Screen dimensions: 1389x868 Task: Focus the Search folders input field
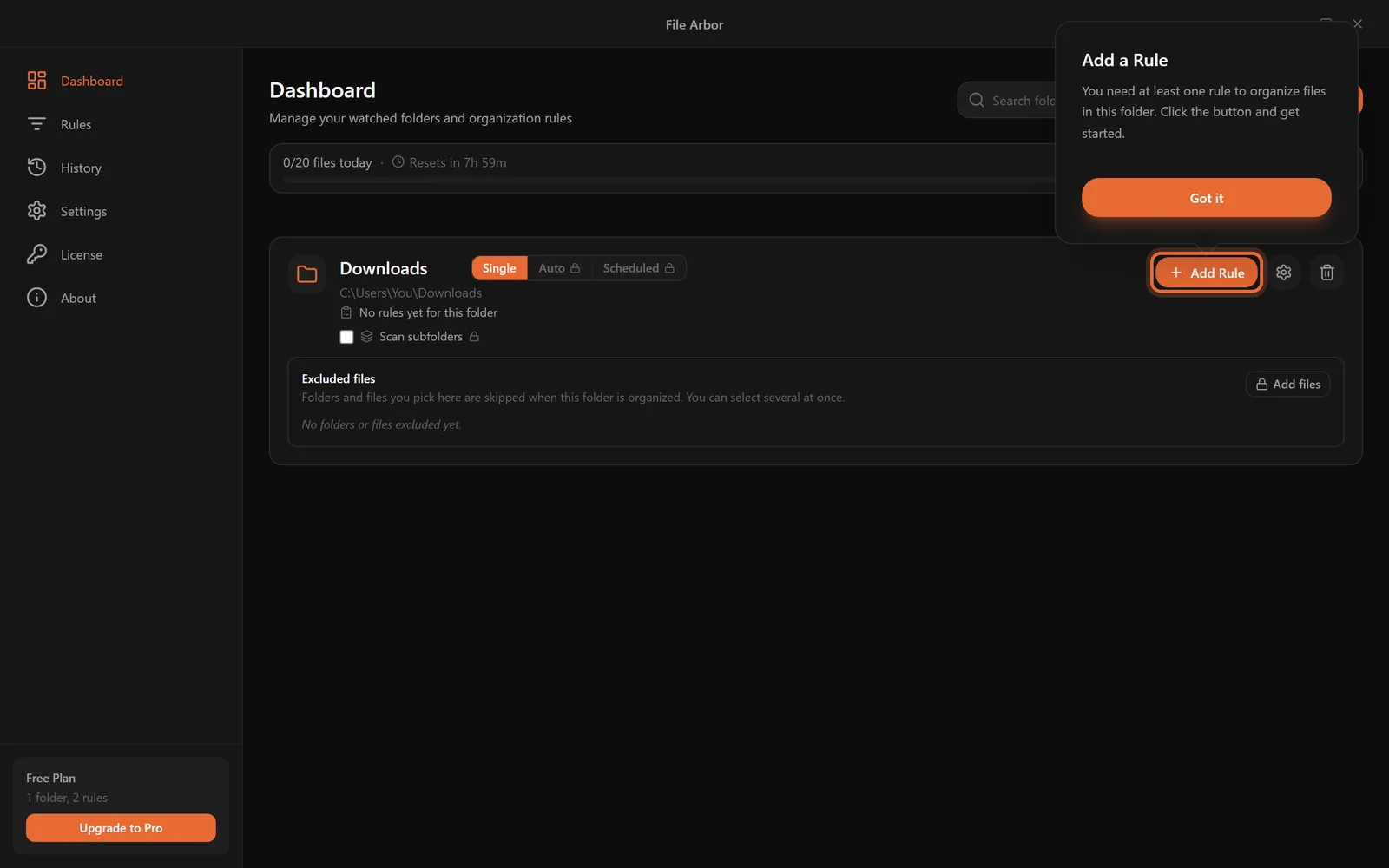[x=1007, y=101]
